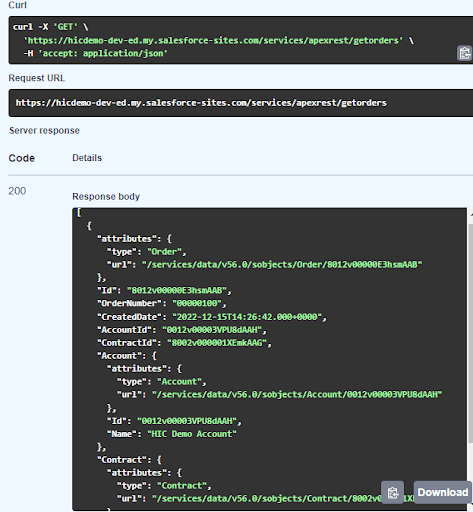
Task: Click the "Response body" label
Action: click(106, 196)
